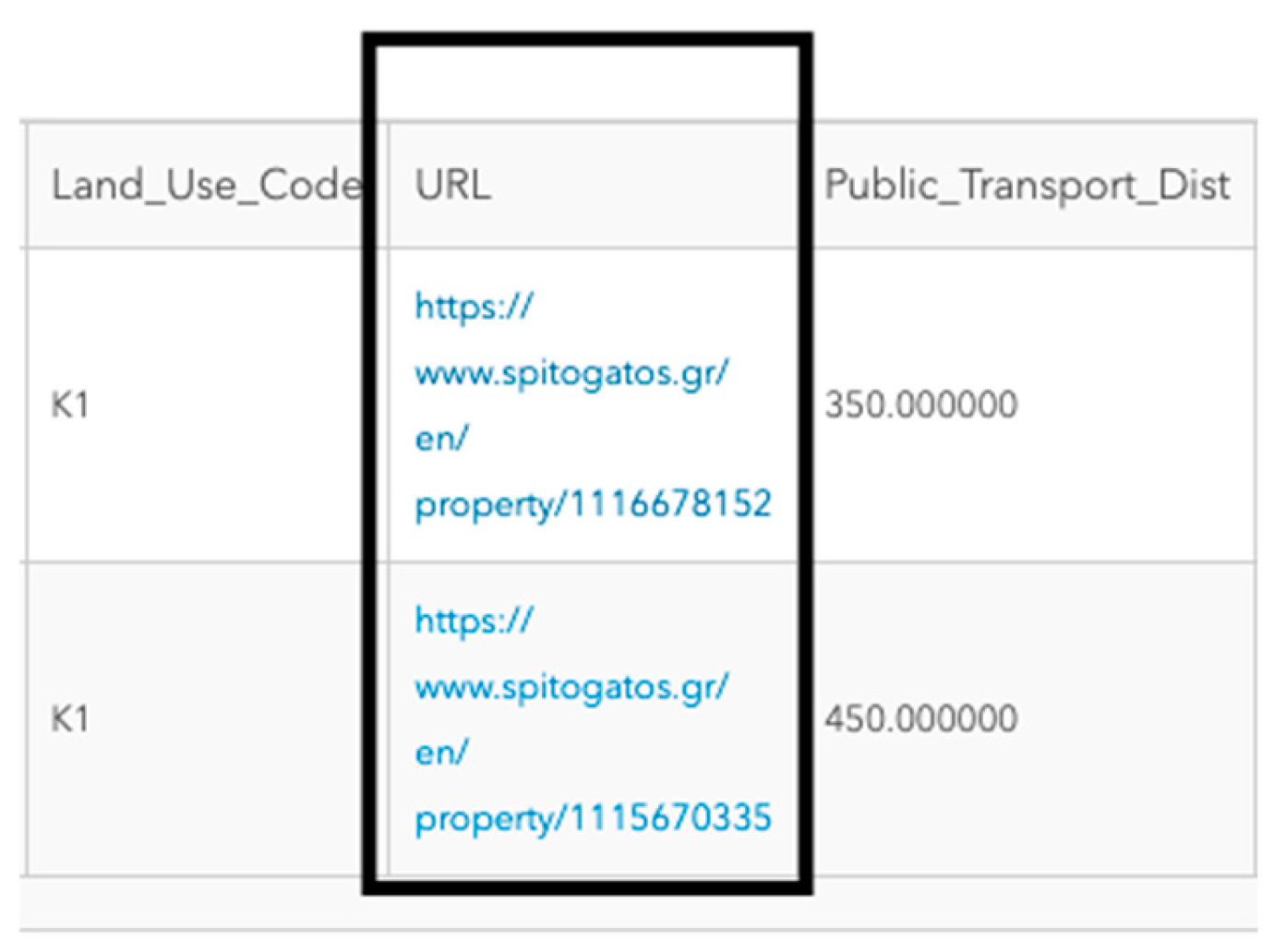Select the Public_Transport_Dist column header

(x=1027, y=186)
